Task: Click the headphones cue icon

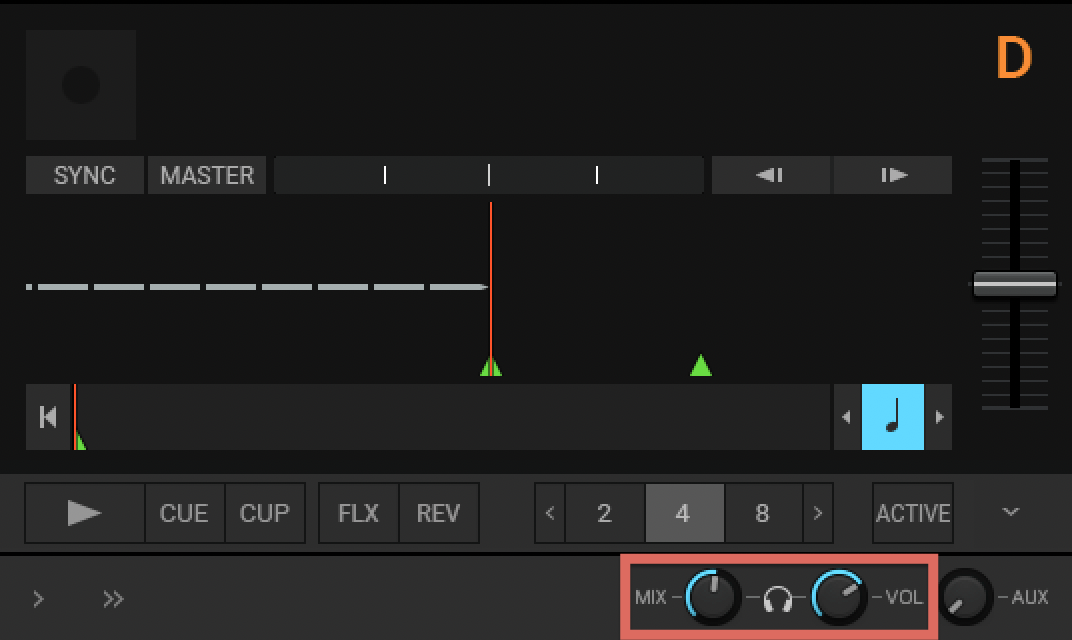Action: point(777,599)
